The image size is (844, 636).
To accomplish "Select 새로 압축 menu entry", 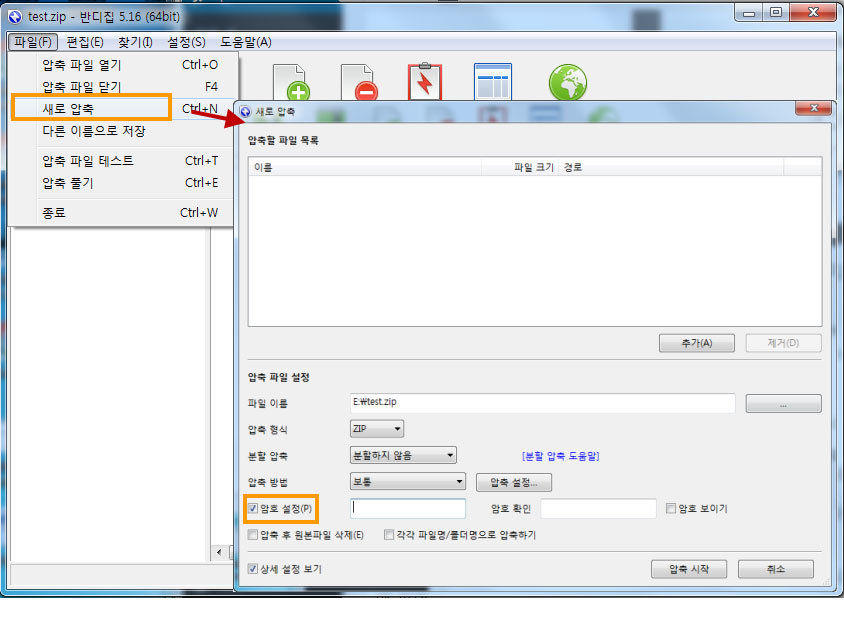I will point(123,109).
